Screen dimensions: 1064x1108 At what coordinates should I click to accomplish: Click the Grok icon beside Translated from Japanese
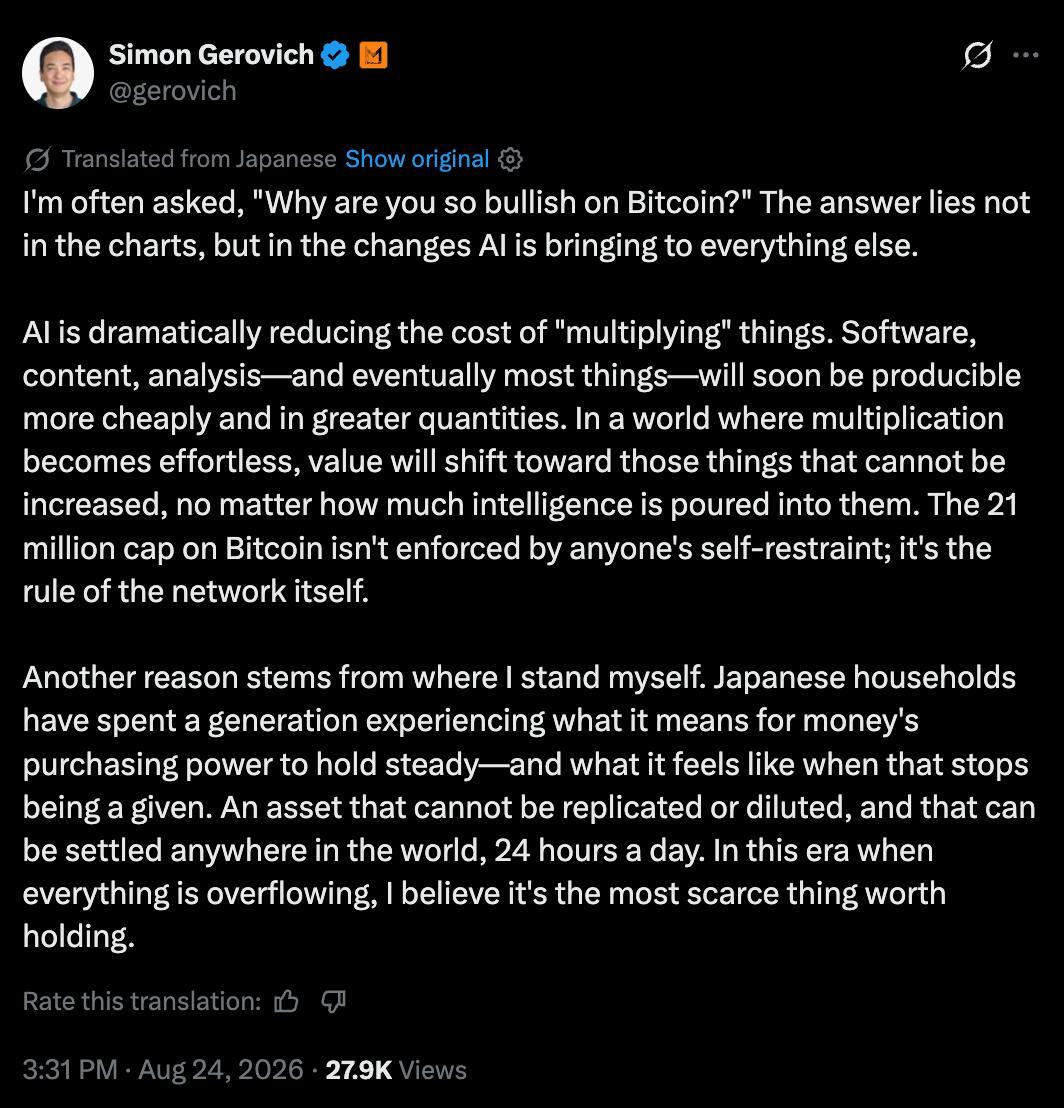(37, 159)
